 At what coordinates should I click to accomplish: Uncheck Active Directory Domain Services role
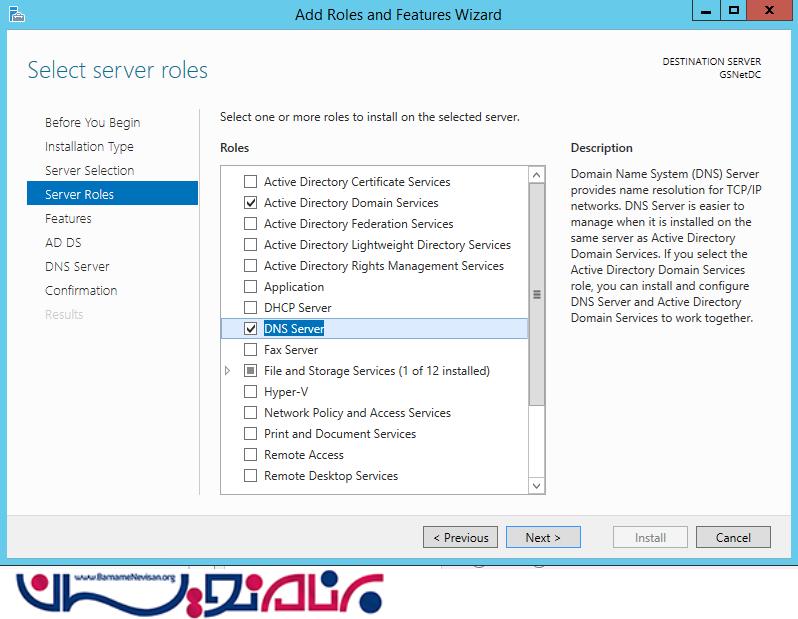pos(251,203)
